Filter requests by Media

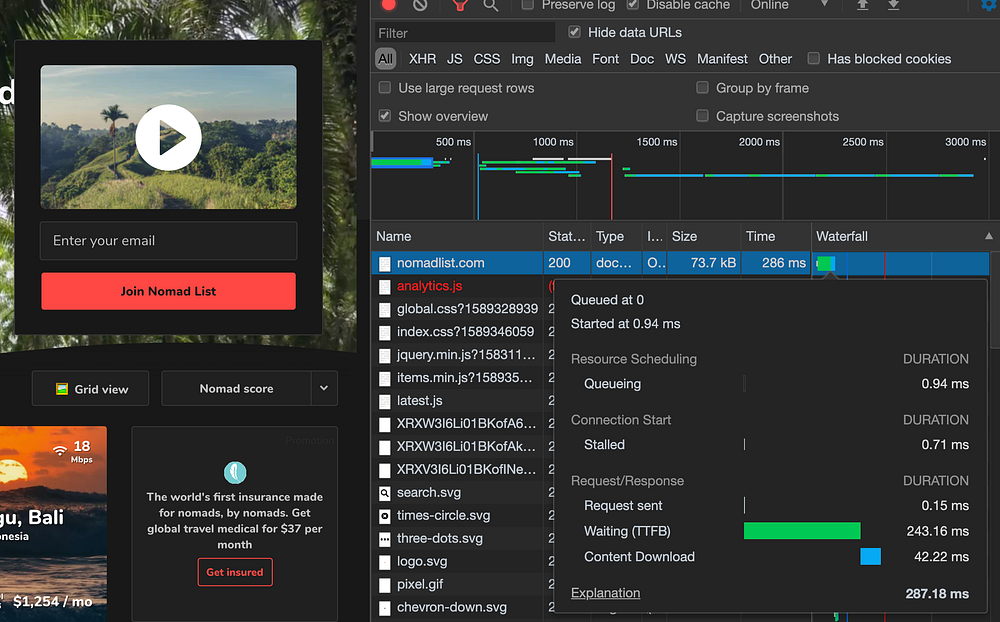pos(562,59)
